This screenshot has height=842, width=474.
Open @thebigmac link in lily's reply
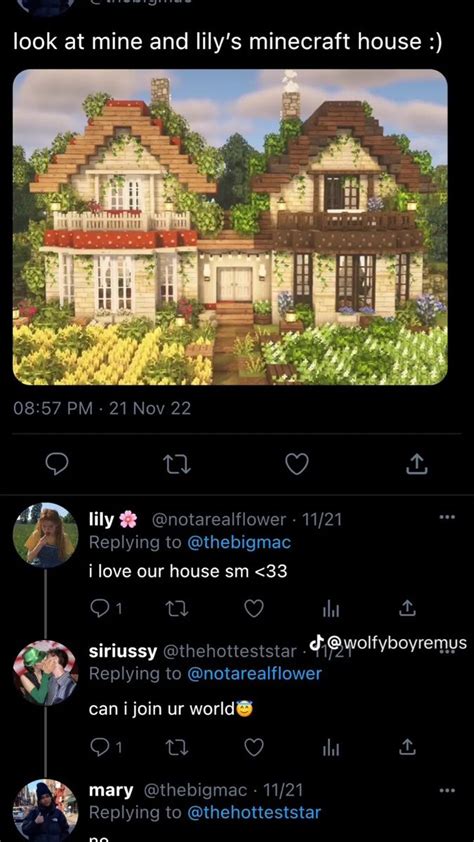click(x=239, y=542)
